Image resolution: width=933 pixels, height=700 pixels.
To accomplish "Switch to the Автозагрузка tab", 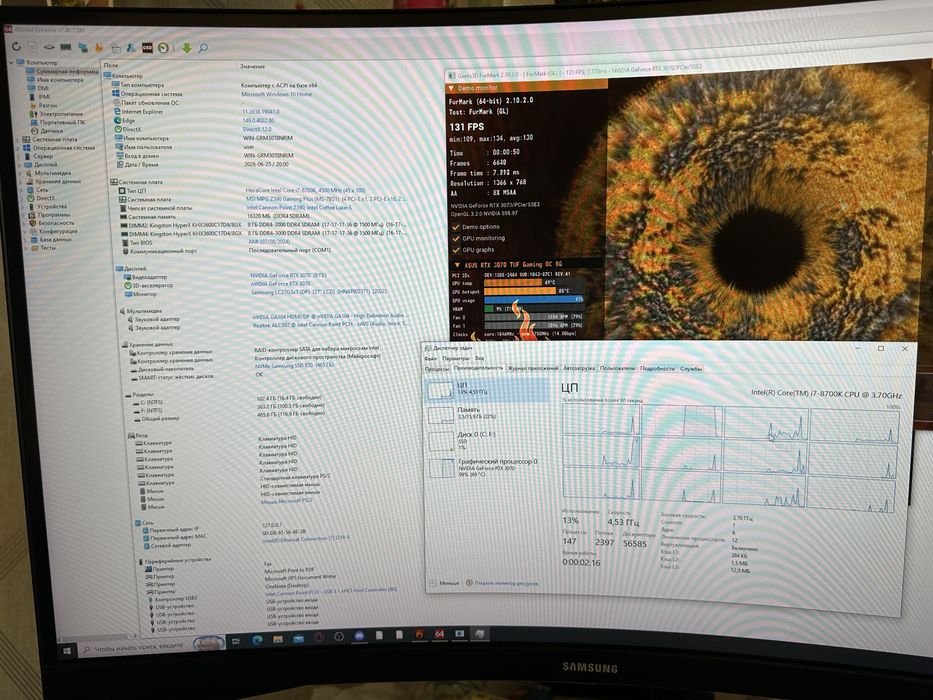I will [x=579, y=368].
